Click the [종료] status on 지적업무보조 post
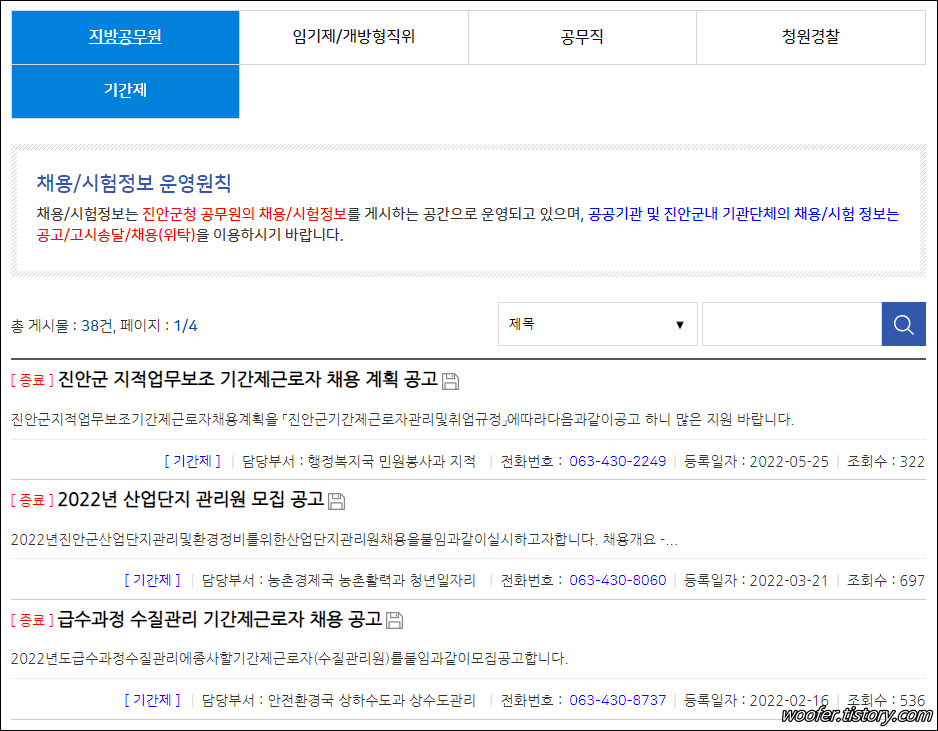Screen dimensions: 938x731 point(32,380)
